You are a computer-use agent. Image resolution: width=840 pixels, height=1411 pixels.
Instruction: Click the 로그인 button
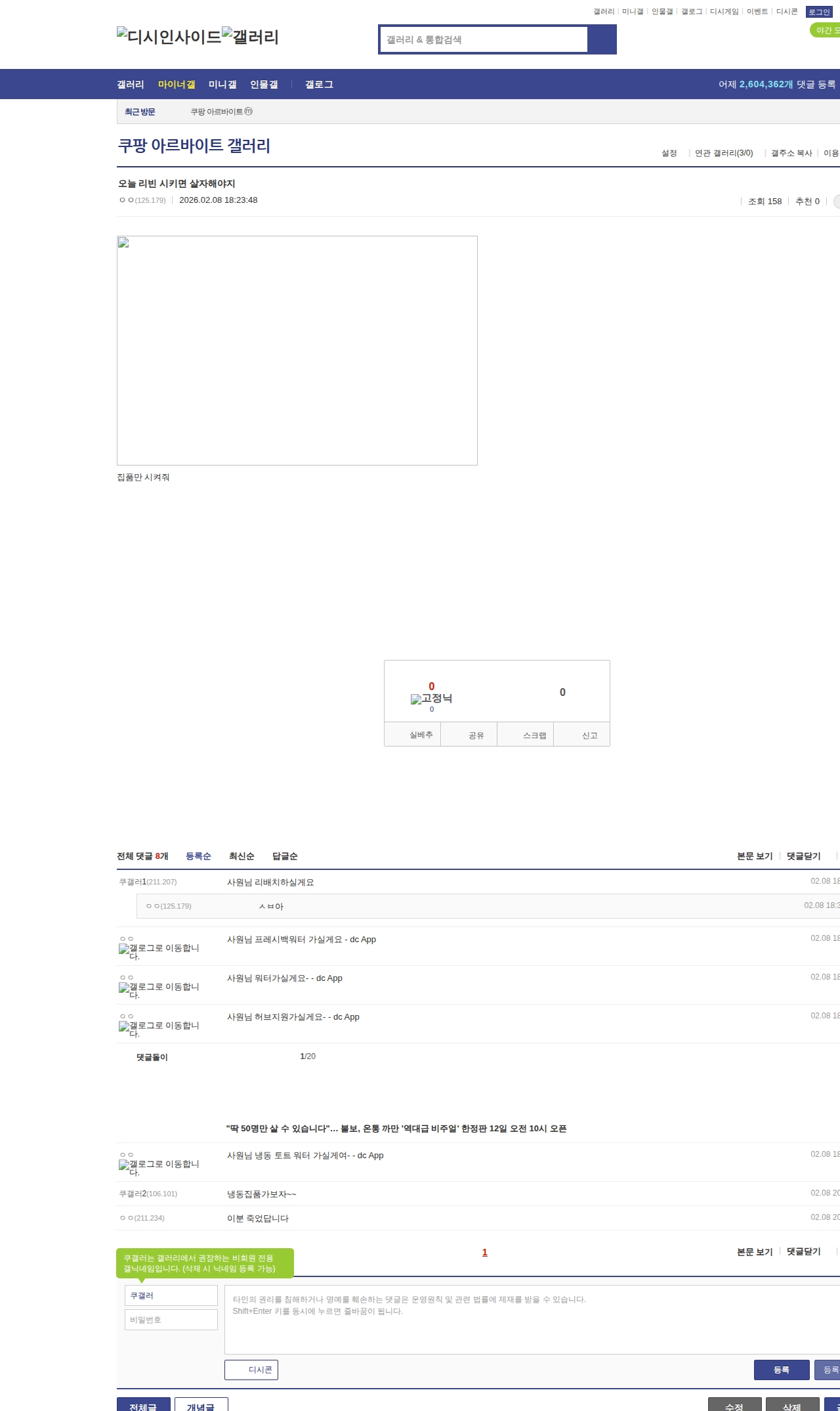tap(819, 12)
